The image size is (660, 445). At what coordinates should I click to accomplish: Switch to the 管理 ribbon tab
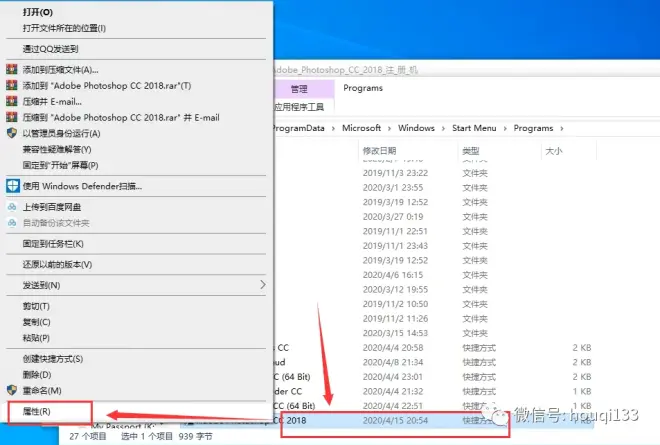pyautogui.click(x=299, y=89)
